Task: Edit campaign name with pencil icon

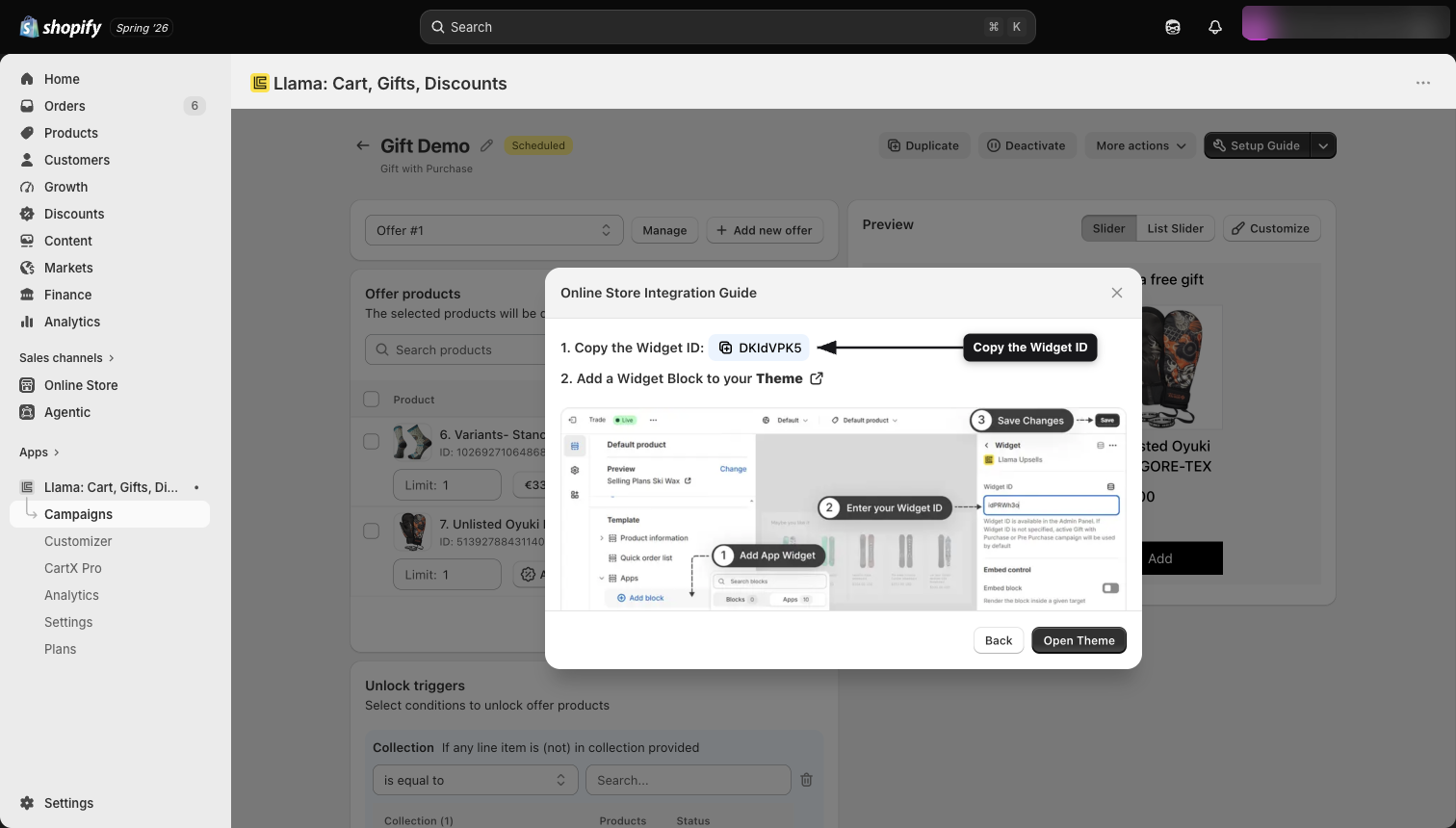Action: 486,145
